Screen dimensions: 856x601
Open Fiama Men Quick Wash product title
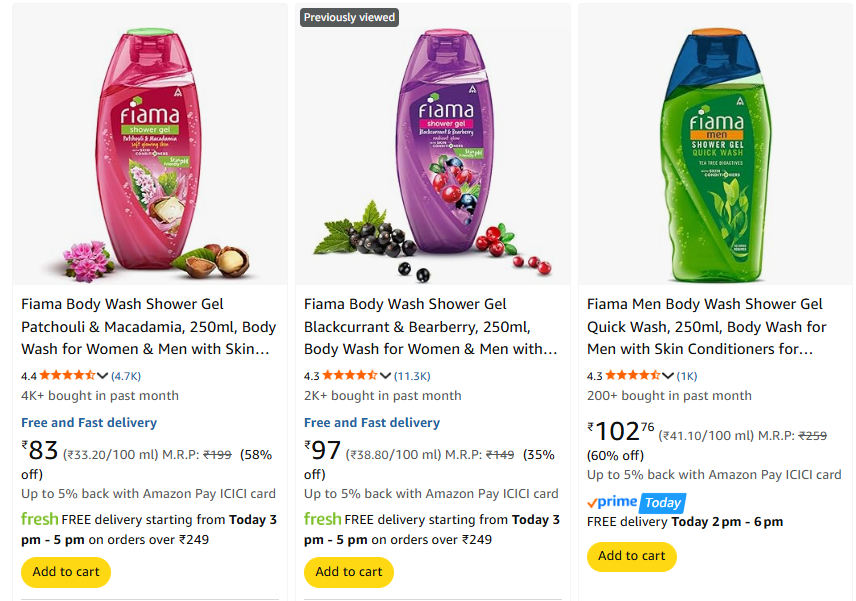tap(707, 326)
